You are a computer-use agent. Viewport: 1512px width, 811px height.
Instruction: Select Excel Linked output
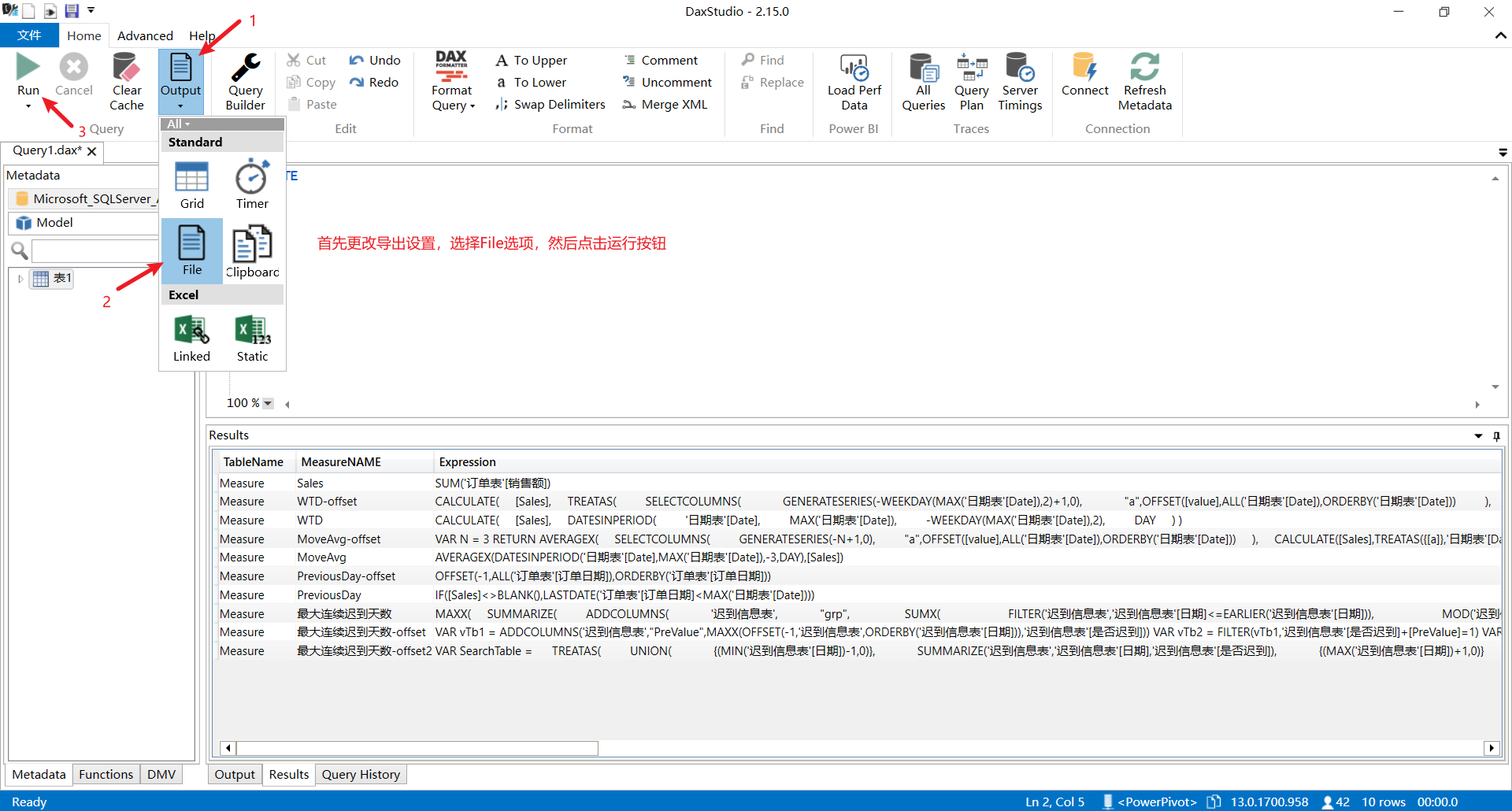pyautogui.click(x=191, y=339)
